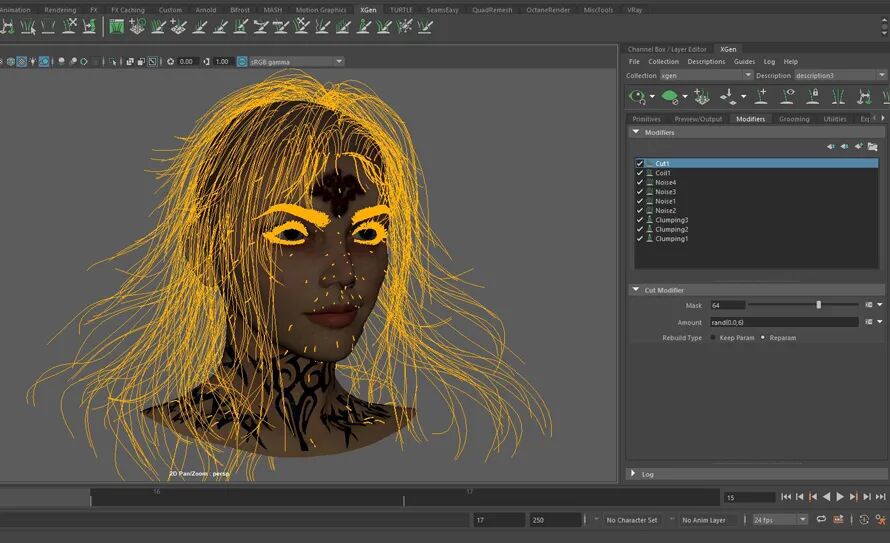
Task: Open the folder icon in Modifiers section
Action: click(872, 147)
